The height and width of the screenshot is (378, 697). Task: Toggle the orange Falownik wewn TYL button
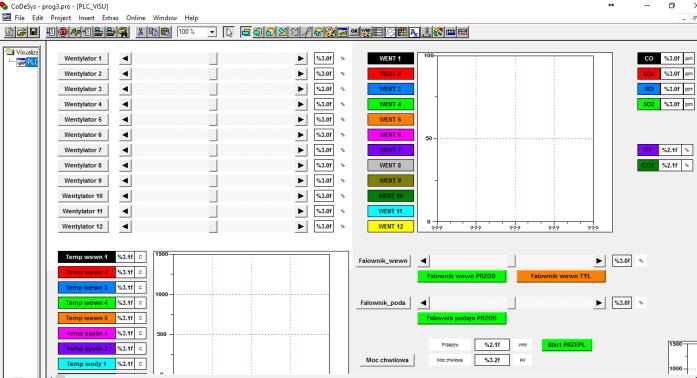561,276
